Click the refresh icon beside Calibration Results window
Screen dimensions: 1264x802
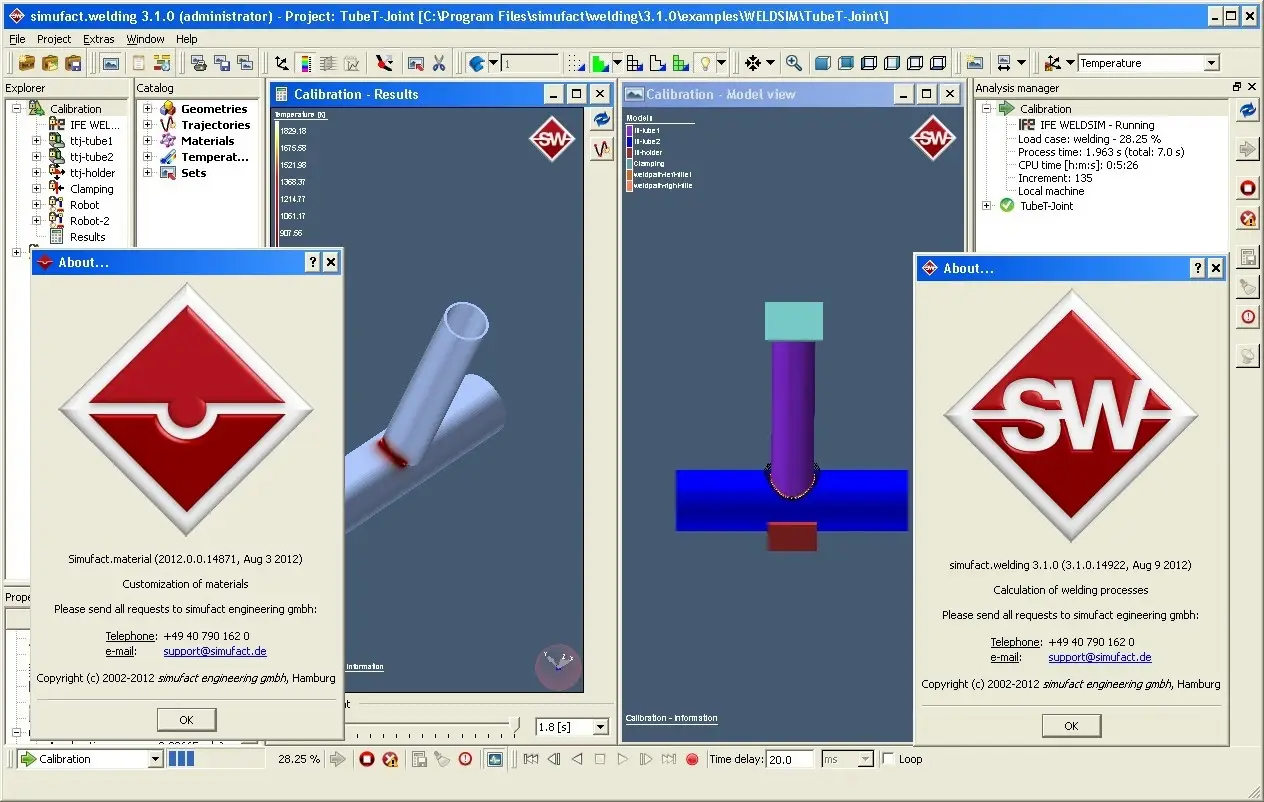click(601, 119)
